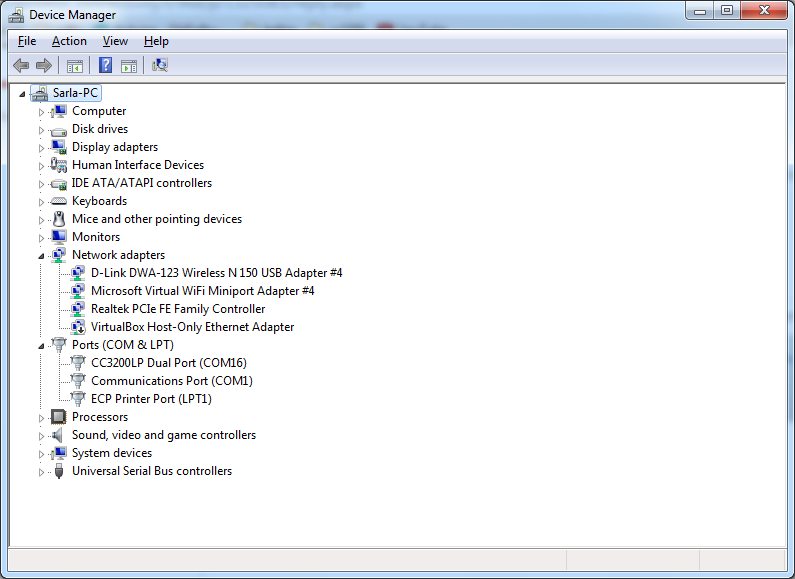Click the speaker icon for Sound controllers

click(x=58, y=435)
